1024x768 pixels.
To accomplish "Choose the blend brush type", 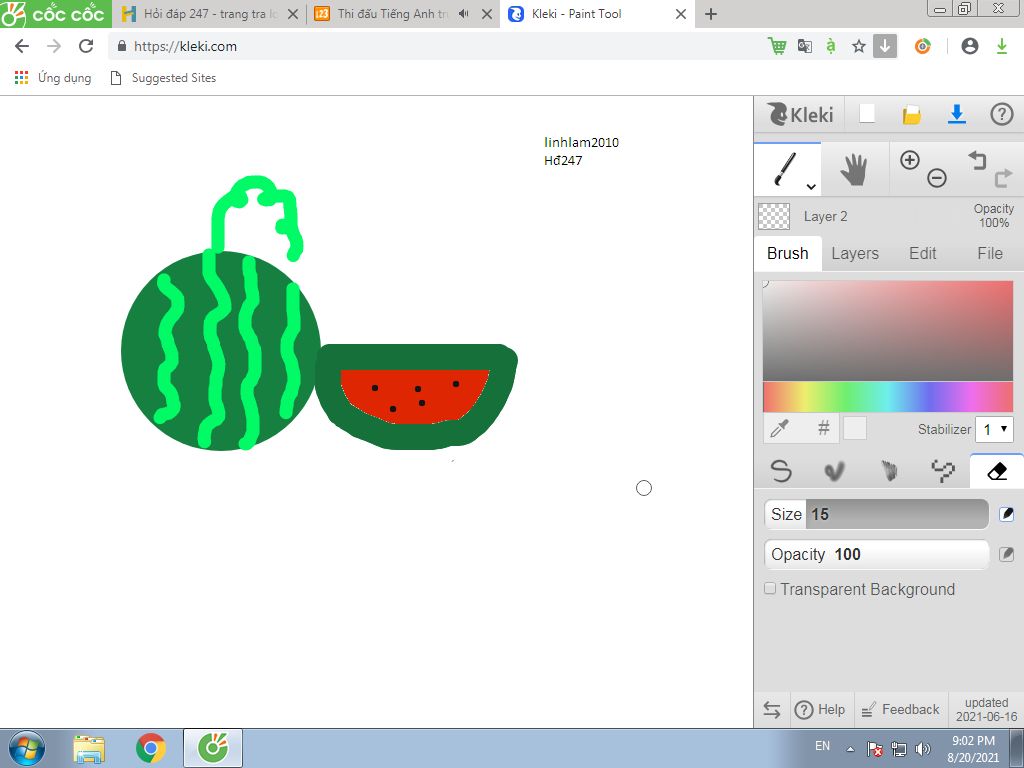I will [835, 471].
